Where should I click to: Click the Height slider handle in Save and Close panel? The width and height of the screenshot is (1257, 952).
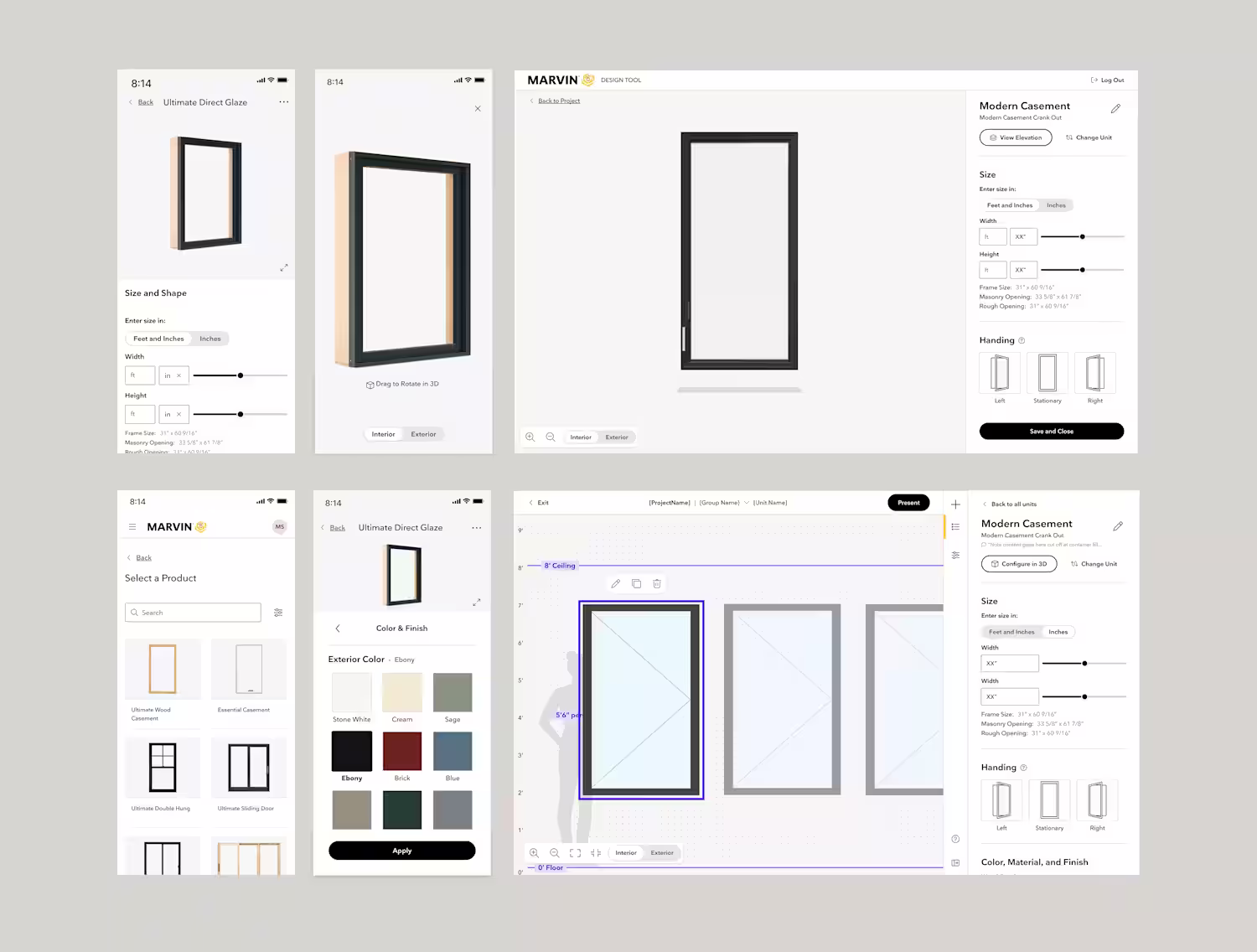coord(1083,270)
